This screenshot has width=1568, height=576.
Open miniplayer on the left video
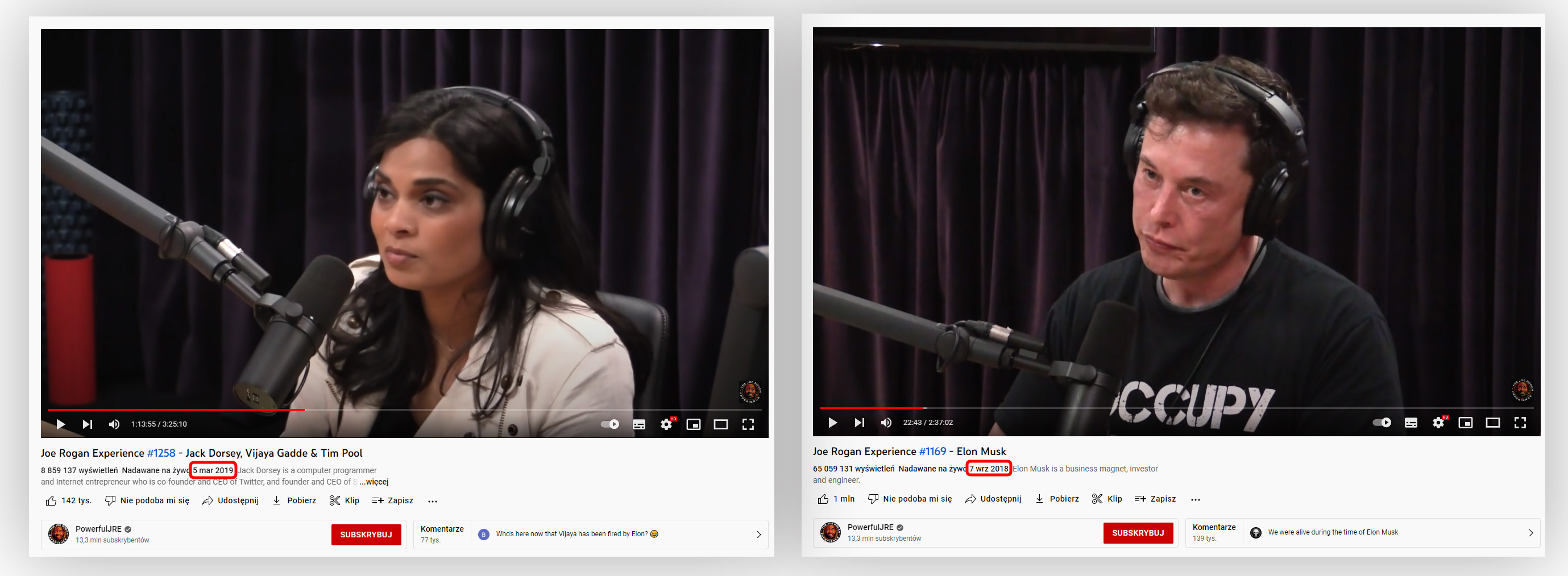(x=693, y=424)
